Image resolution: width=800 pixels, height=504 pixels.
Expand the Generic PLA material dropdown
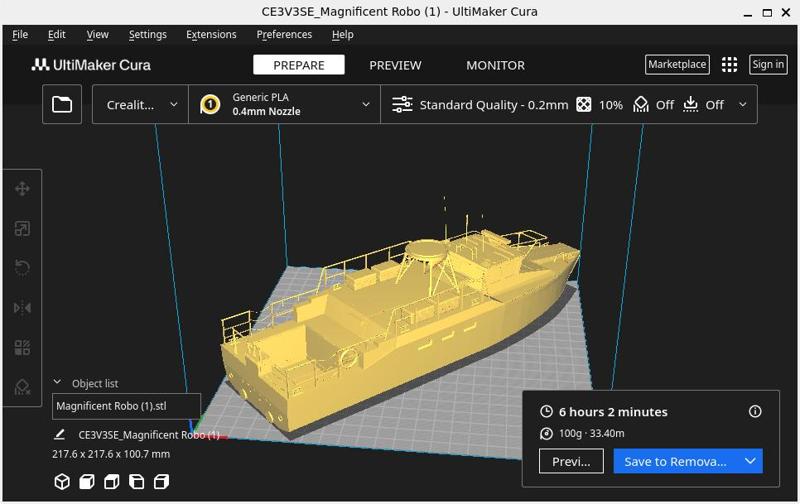[285, 105]
